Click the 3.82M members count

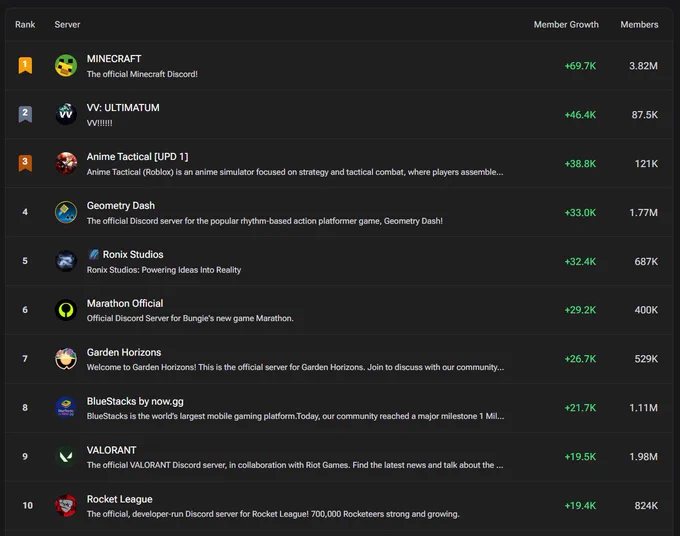point(644,66)
